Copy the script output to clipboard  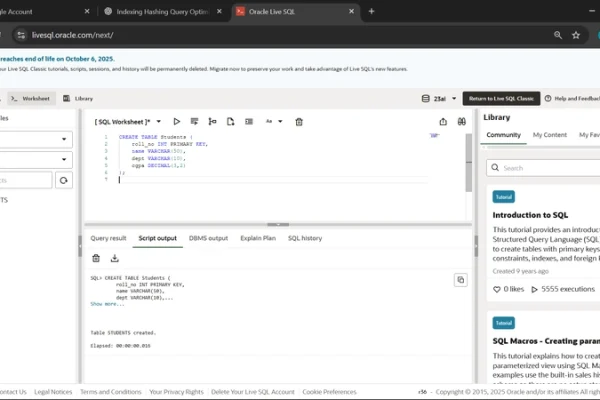pyautogui.click(x=460, y=280)
